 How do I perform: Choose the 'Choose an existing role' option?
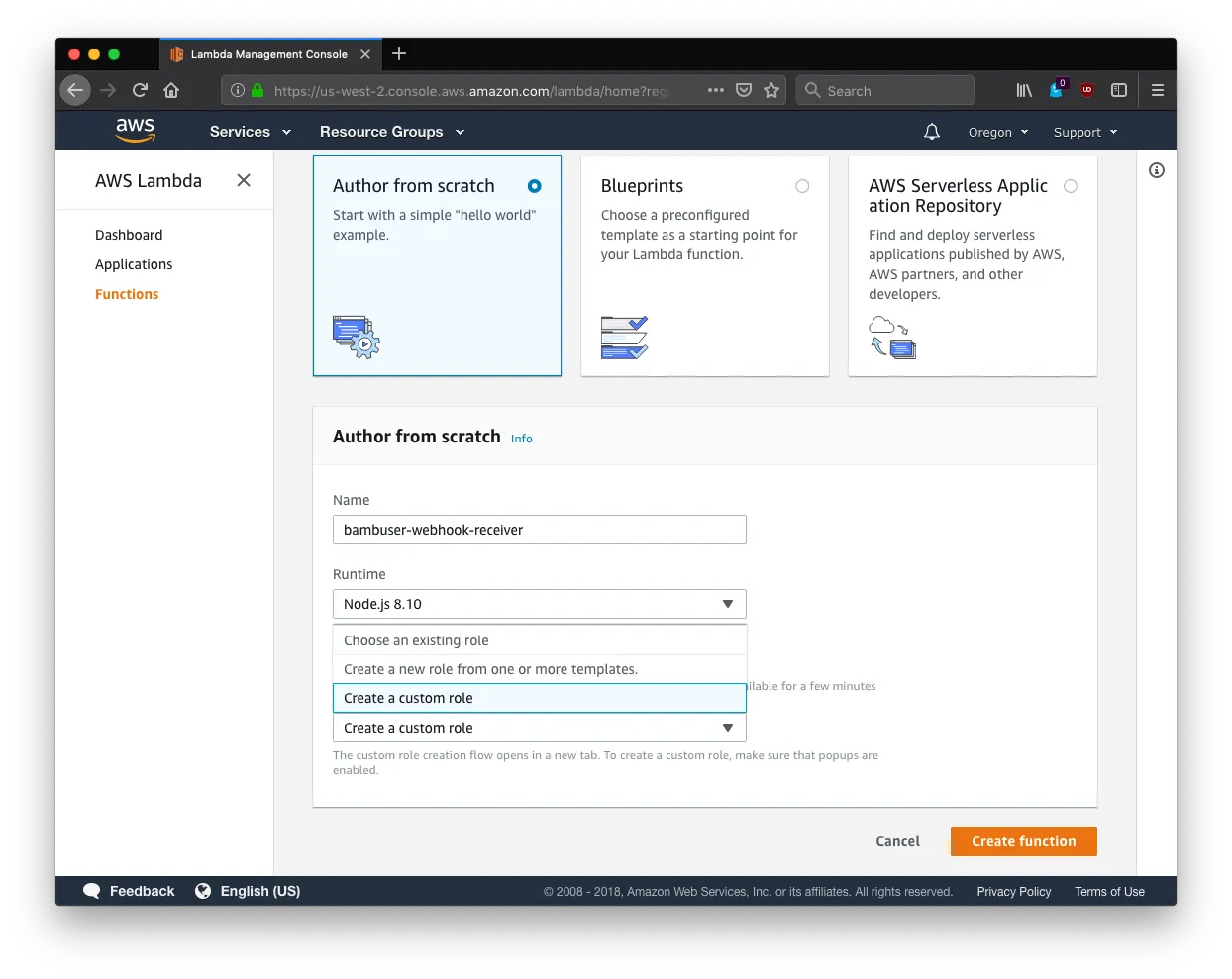click(540, 640)
